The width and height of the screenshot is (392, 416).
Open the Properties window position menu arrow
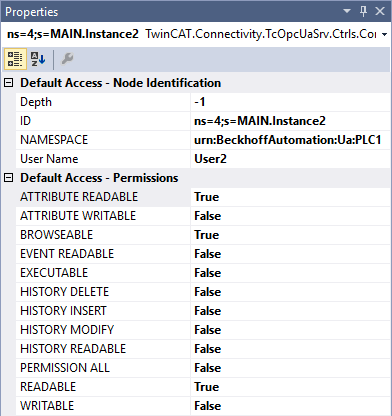(347, 11)
